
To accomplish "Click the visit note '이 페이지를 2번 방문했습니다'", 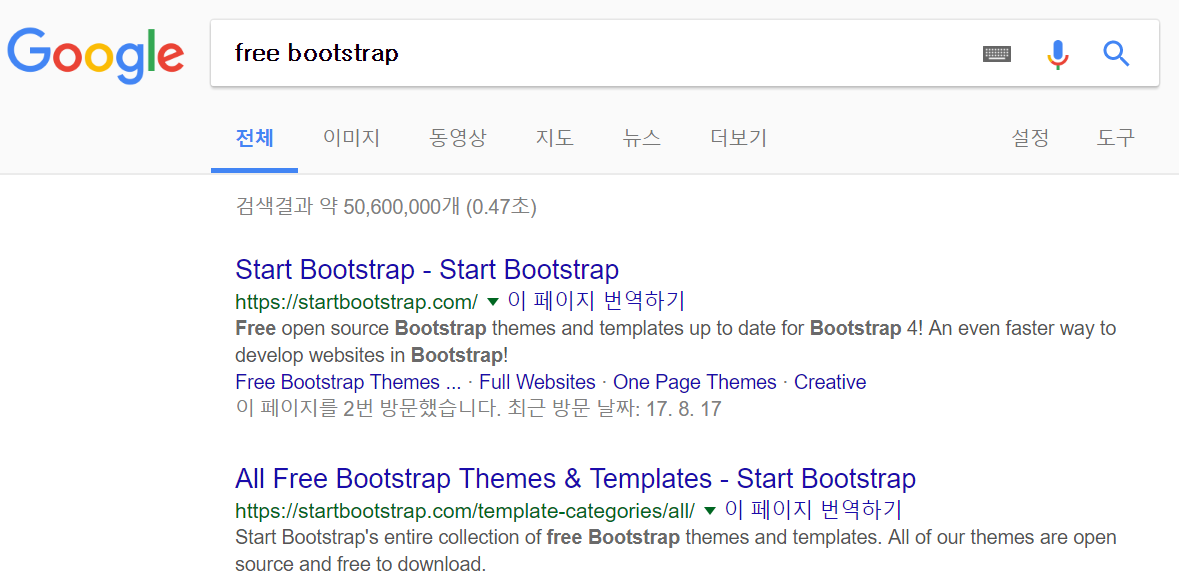I will click(x=364, y=409).
